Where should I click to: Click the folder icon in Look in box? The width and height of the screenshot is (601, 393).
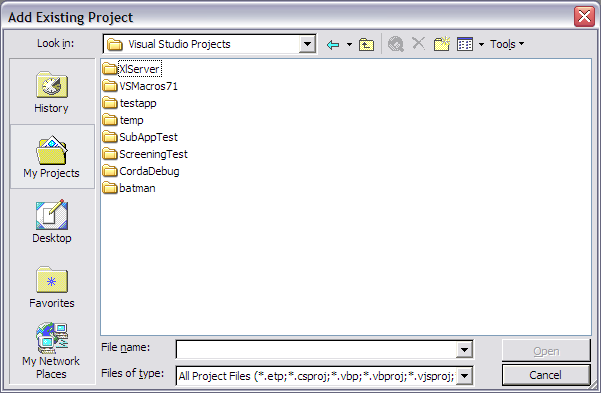coord(115,44)
